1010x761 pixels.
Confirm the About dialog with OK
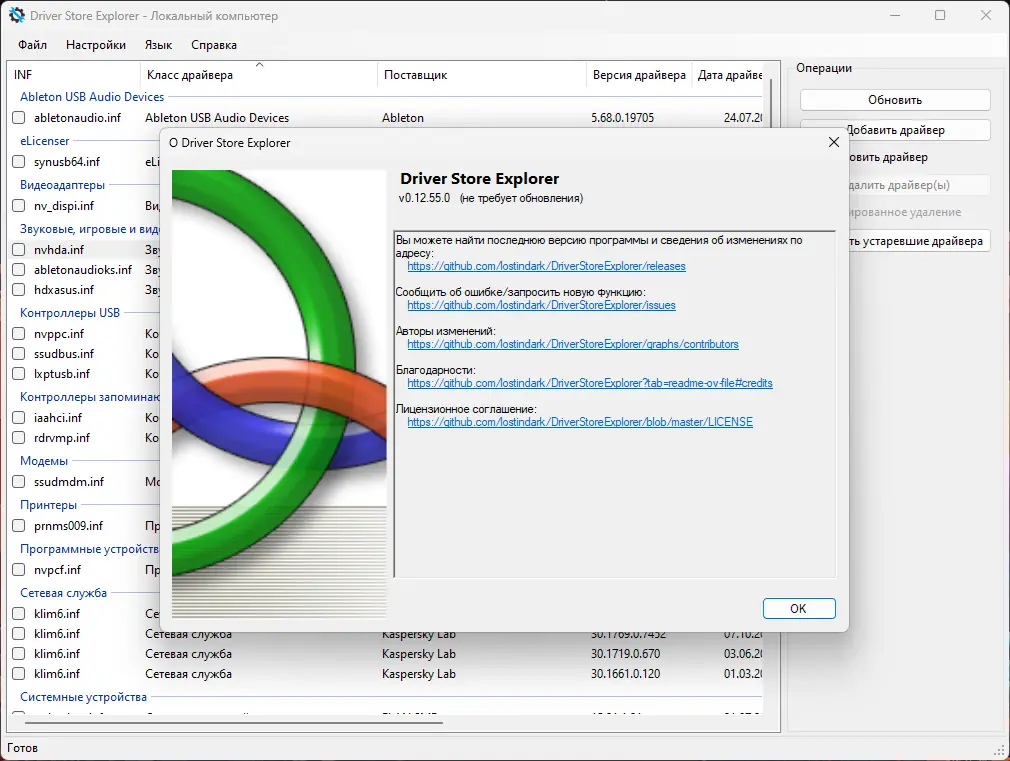(799, 608)
